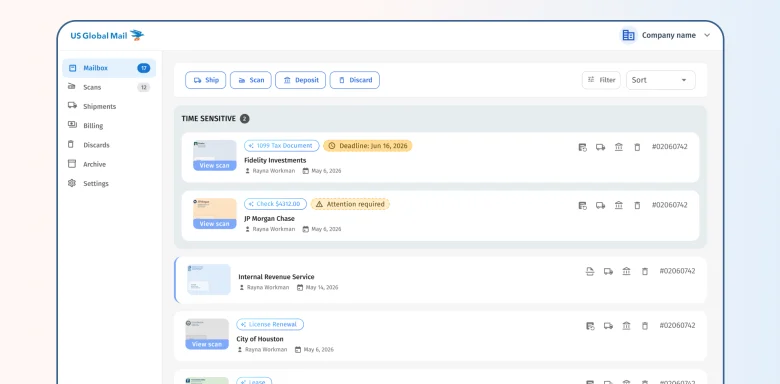
Task: Click the deposit bank icon for City of Houston
Action: [626, 326]
